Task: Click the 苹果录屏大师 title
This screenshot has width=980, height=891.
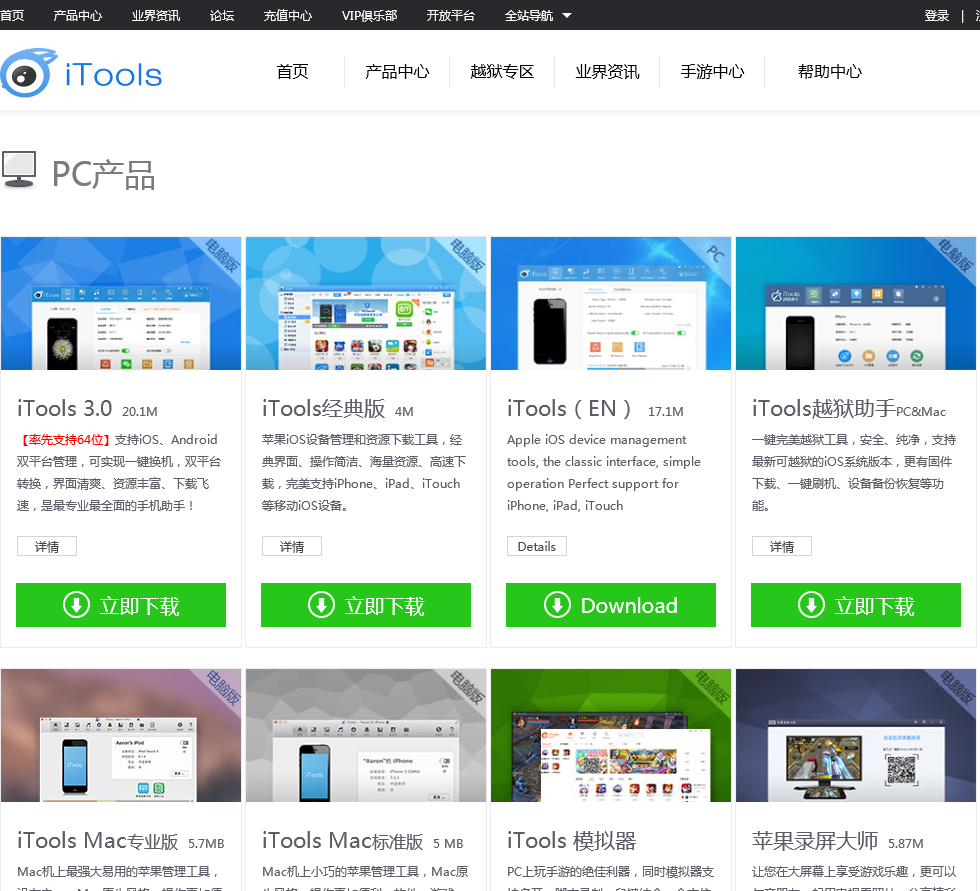Action: coord(815,841)
